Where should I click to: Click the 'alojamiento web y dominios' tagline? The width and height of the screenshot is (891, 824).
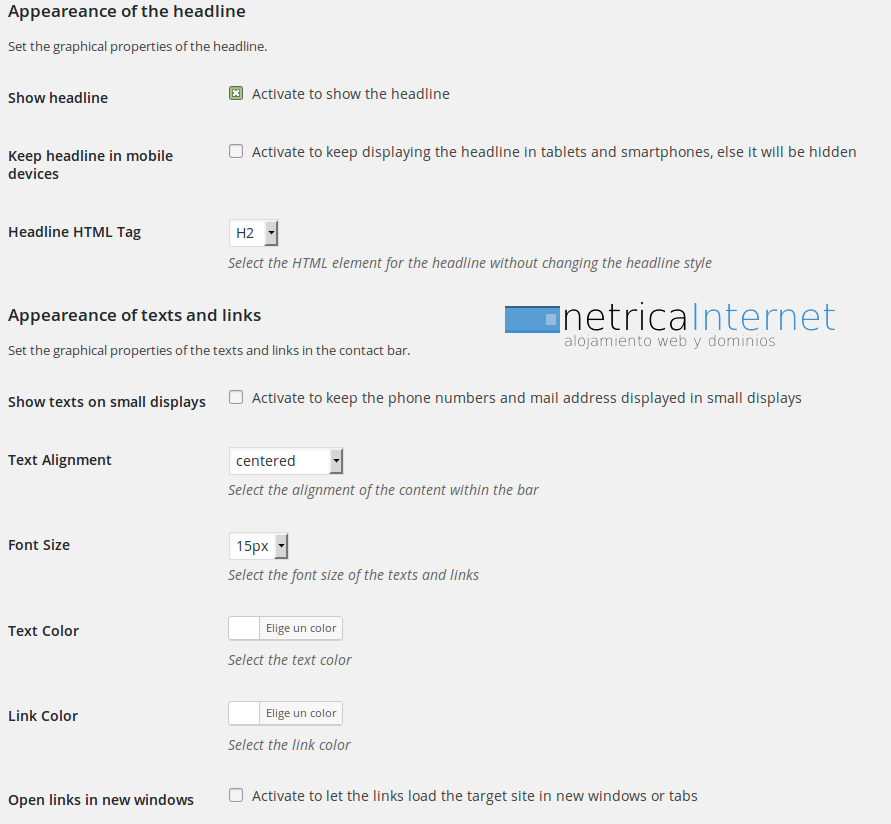669,341
